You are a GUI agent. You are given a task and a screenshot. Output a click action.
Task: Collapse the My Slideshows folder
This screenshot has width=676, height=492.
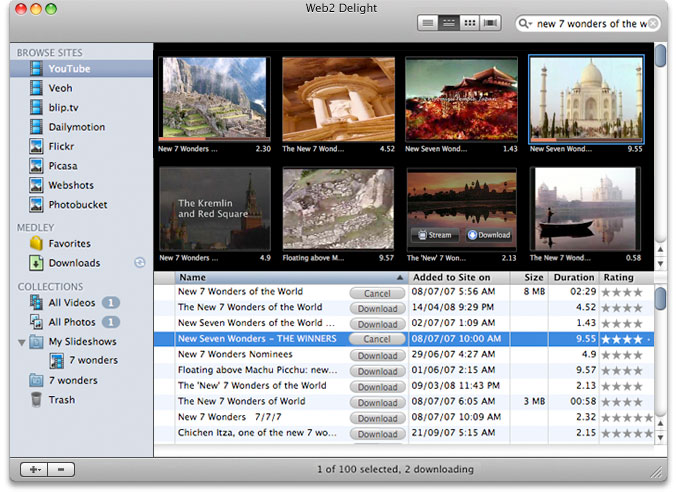point(22,342)
